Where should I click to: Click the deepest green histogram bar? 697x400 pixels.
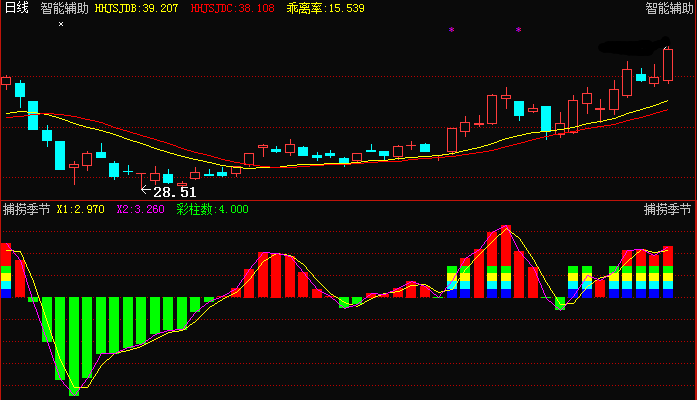coord(74,346)
